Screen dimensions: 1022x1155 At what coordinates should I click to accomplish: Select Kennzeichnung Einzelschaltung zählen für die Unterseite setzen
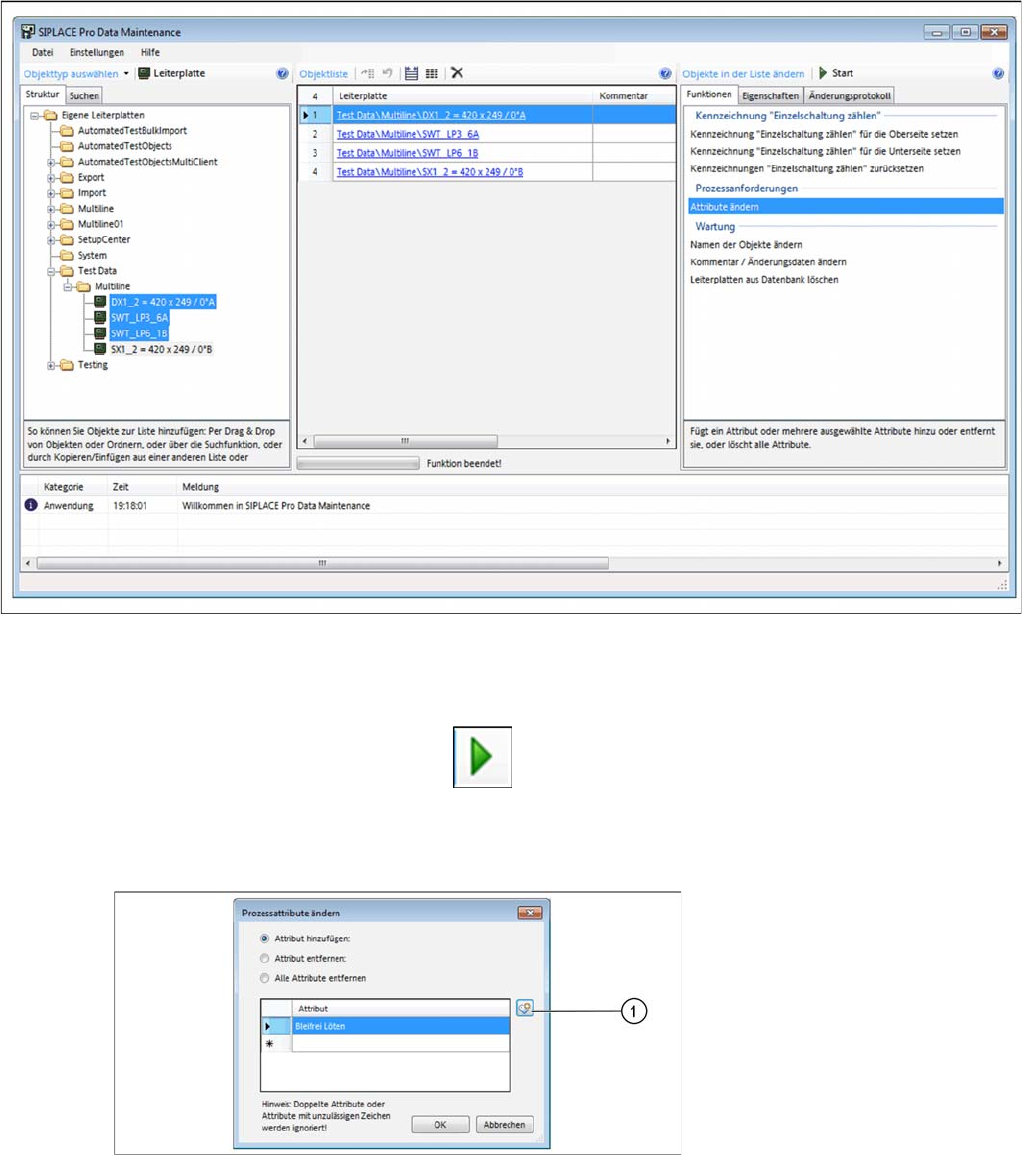(825, 151)
